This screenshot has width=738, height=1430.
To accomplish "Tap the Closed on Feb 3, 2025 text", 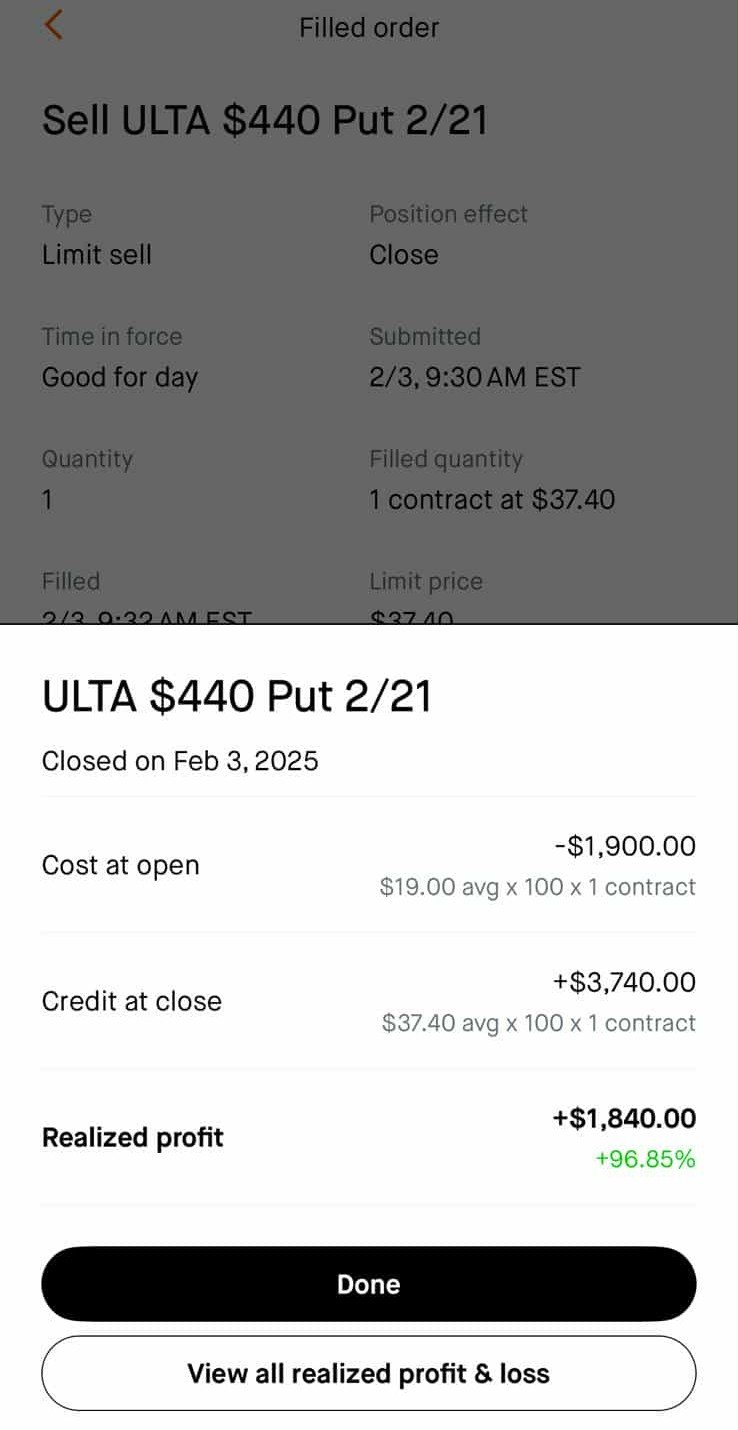I will pyautogui.click(x=180, y=761).
